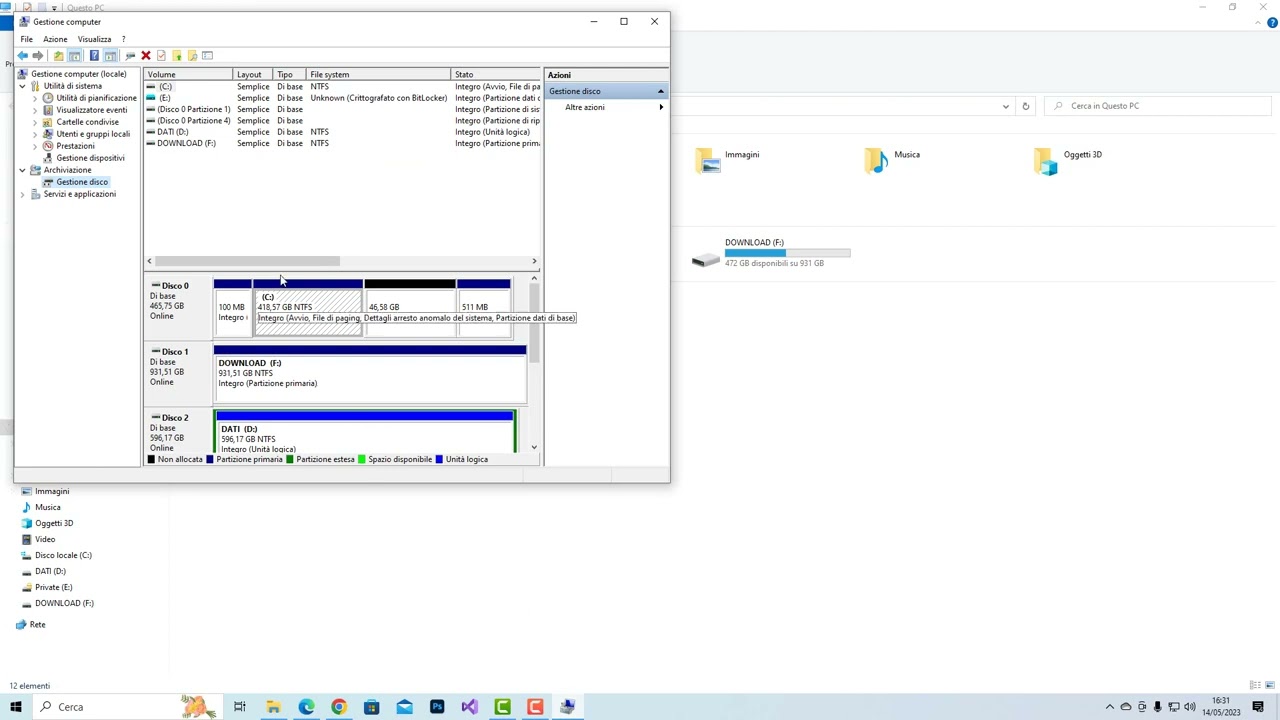Sort by Volume column header
This screenshot has height=720, width=1280.
188,75
